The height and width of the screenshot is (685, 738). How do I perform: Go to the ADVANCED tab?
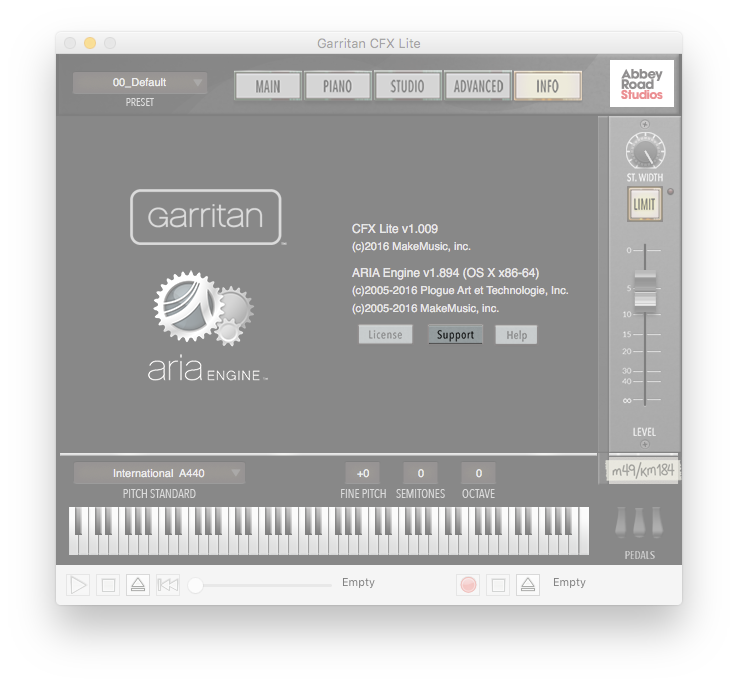[478, 86]
